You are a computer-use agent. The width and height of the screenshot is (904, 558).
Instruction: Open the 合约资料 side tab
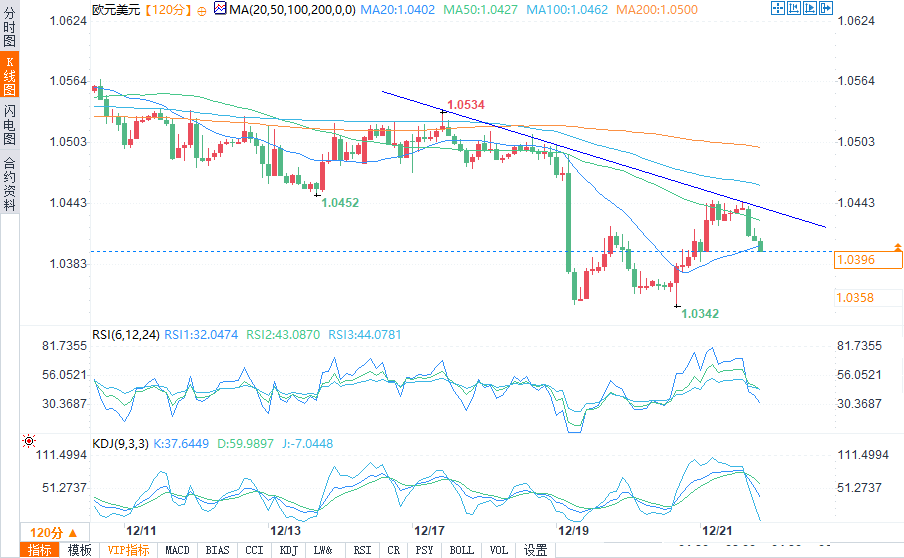pyautogui.click(x=9, y=183)
